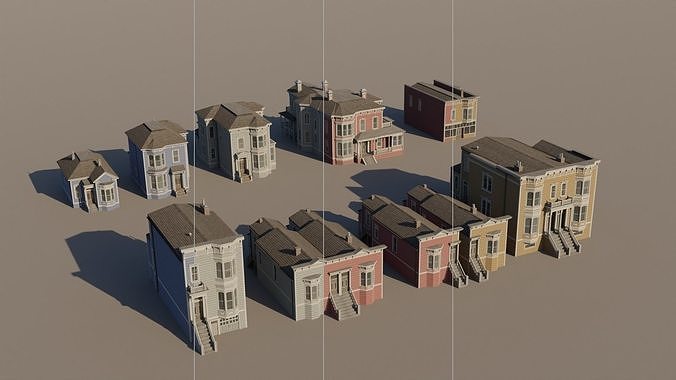Pick the tall white house with blue side wall
This screenshot has height=380, width=676.
[x=197, y=276]
